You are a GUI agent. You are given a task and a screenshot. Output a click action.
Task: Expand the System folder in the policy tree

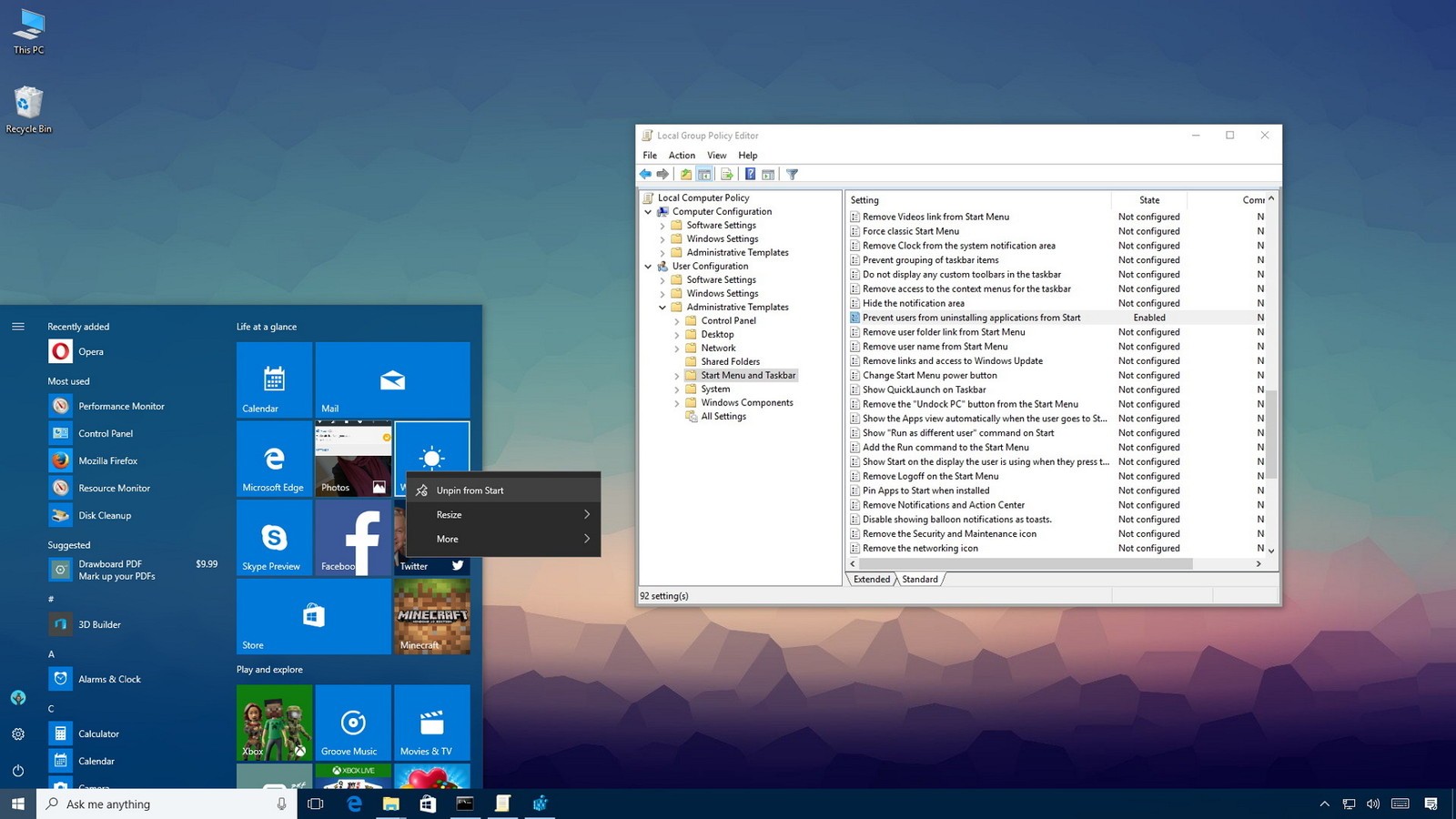tap(675, 389)
